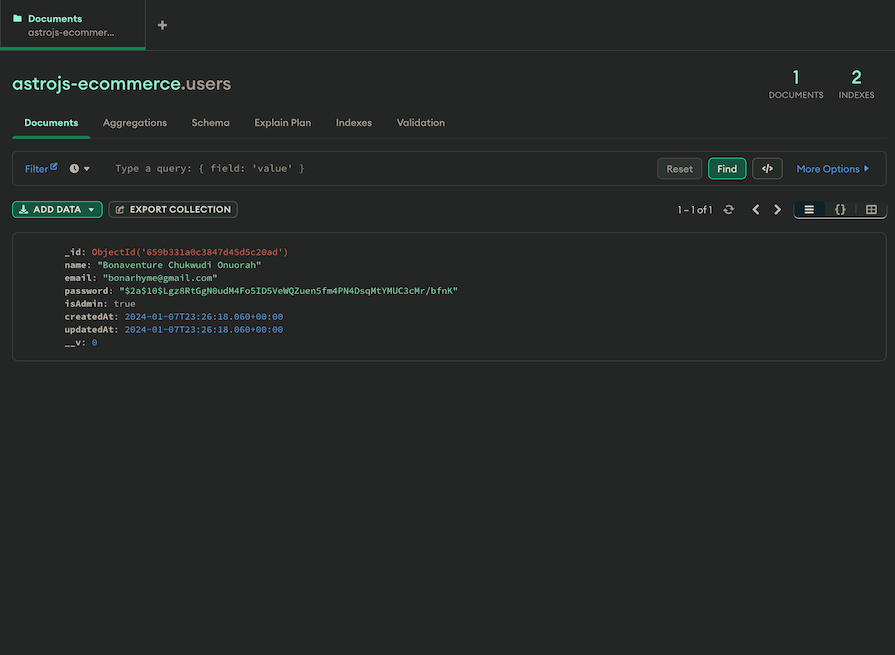This screenshot has height=655, width=895.
Task: Click the email value "bonarhyme@gmail.com"
Action: point(160,278)
